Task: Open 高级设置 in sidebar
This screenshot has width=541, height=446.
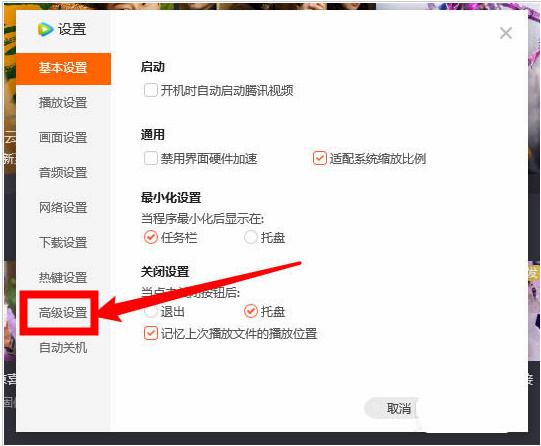Action: click(63, 313)
